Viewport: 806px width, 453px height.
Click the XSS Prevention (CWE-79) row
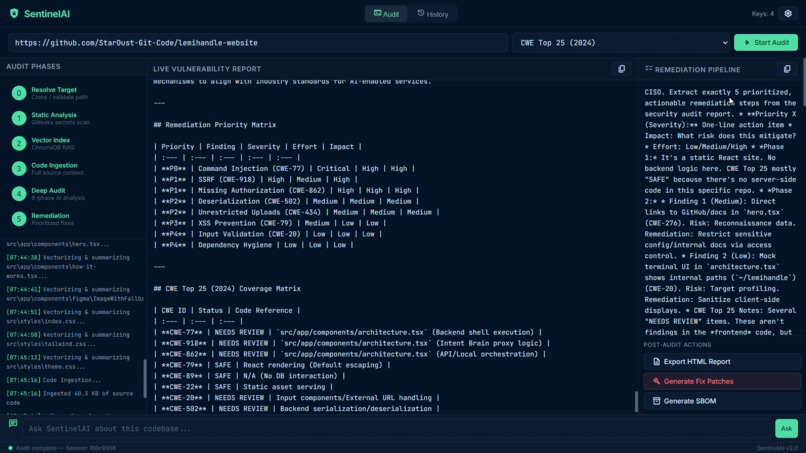(x=270, y=223)
